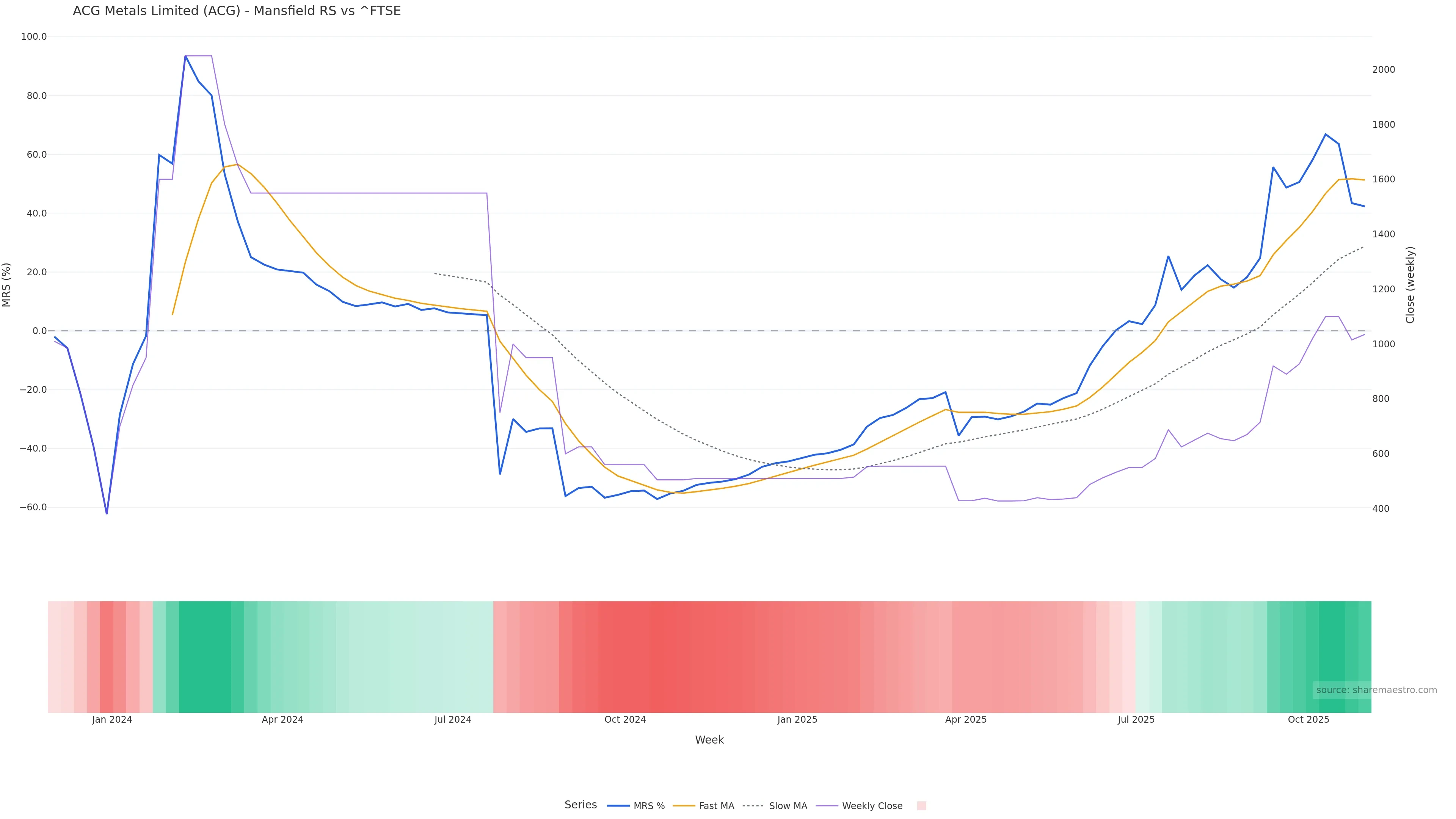Screen dimensions: 1456x819
Task: Click the 2000 tick on Close axis
Action: (x=1384, y=69)
